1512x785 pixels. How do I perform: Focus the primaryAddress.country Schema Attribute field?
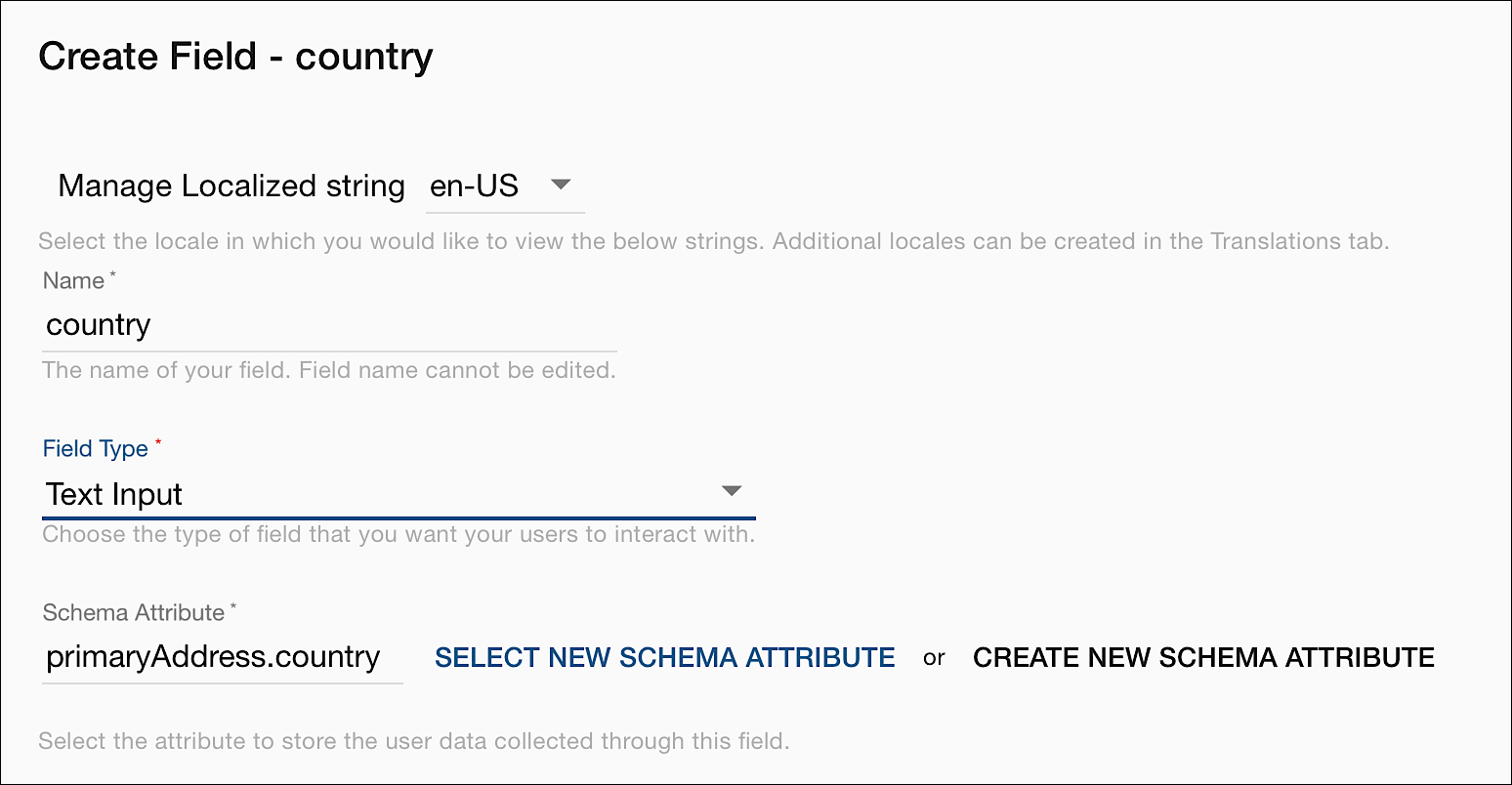222,657
